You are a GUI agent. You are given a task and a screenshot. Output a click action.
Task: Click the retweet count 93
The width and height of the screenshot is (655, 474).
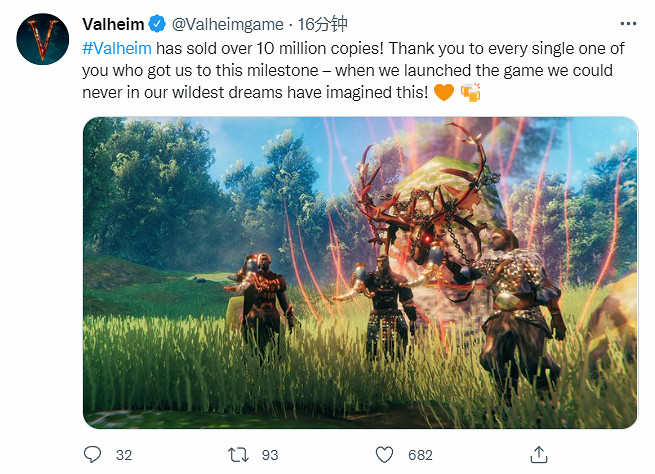[x=270, y=455]
